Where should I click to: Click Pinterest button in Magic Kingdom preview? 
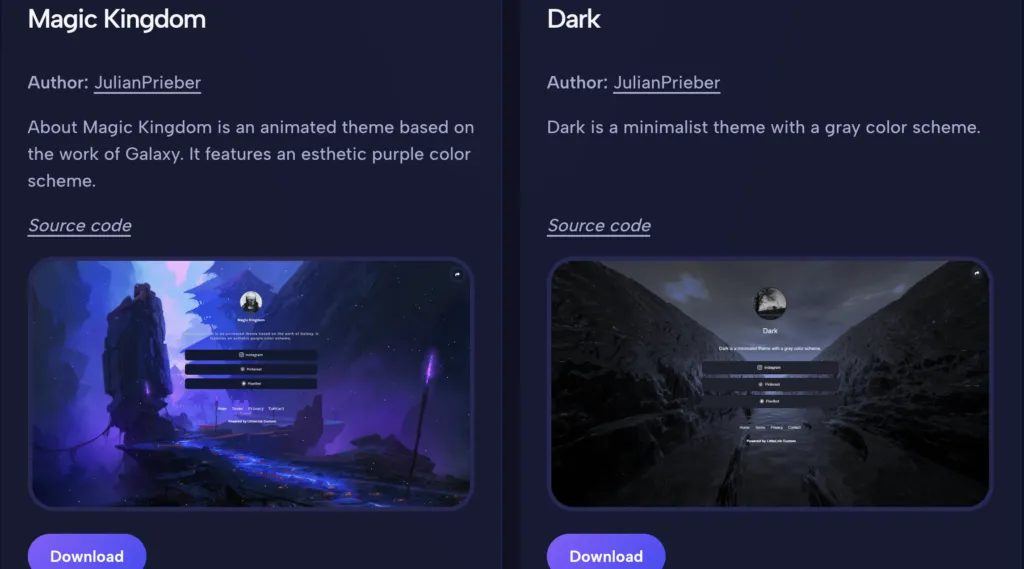coord(251,369)
